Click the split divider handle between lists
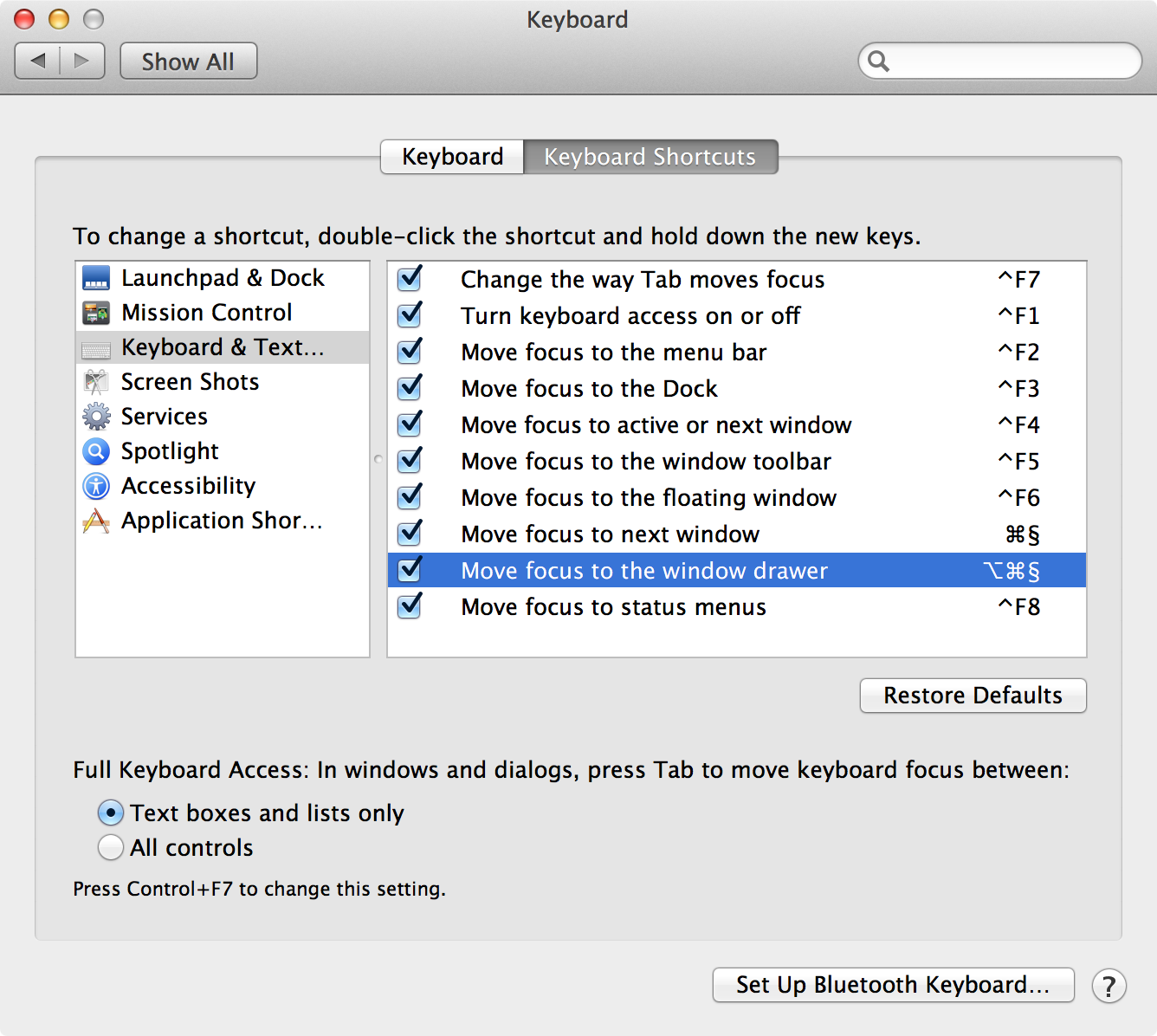The width and height of the screenshot is (1157, 1036). click(378, 459)
